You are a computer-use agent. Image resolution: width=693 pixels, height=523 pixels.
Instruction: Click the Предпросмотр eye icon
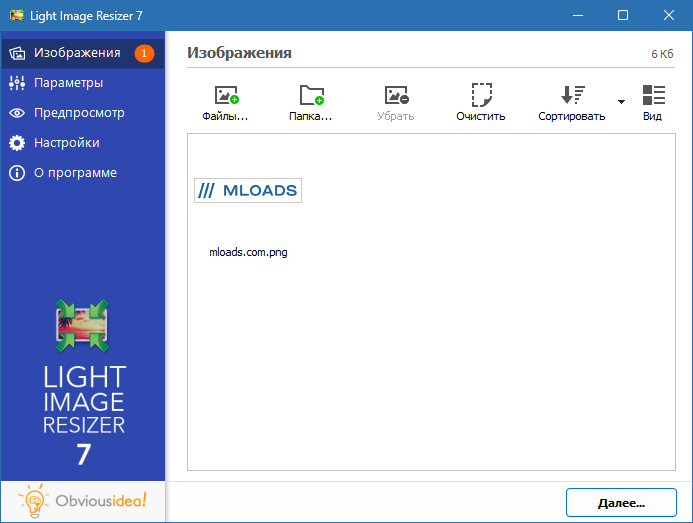[17, 113]
